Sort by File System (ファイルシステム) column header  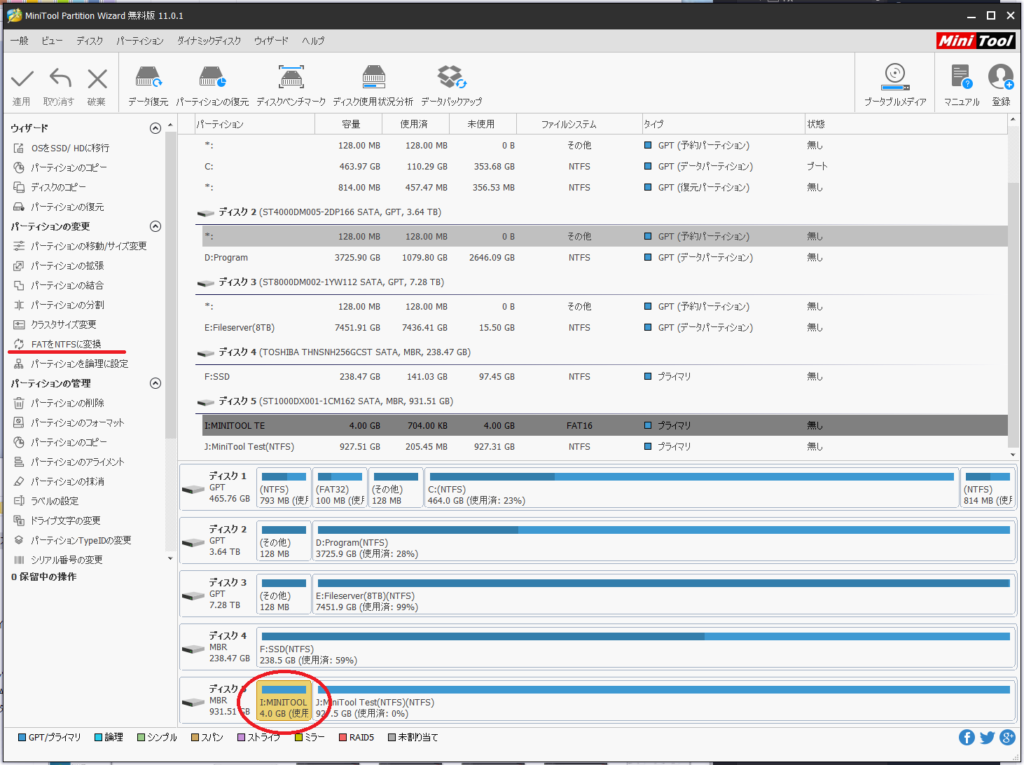579,124
